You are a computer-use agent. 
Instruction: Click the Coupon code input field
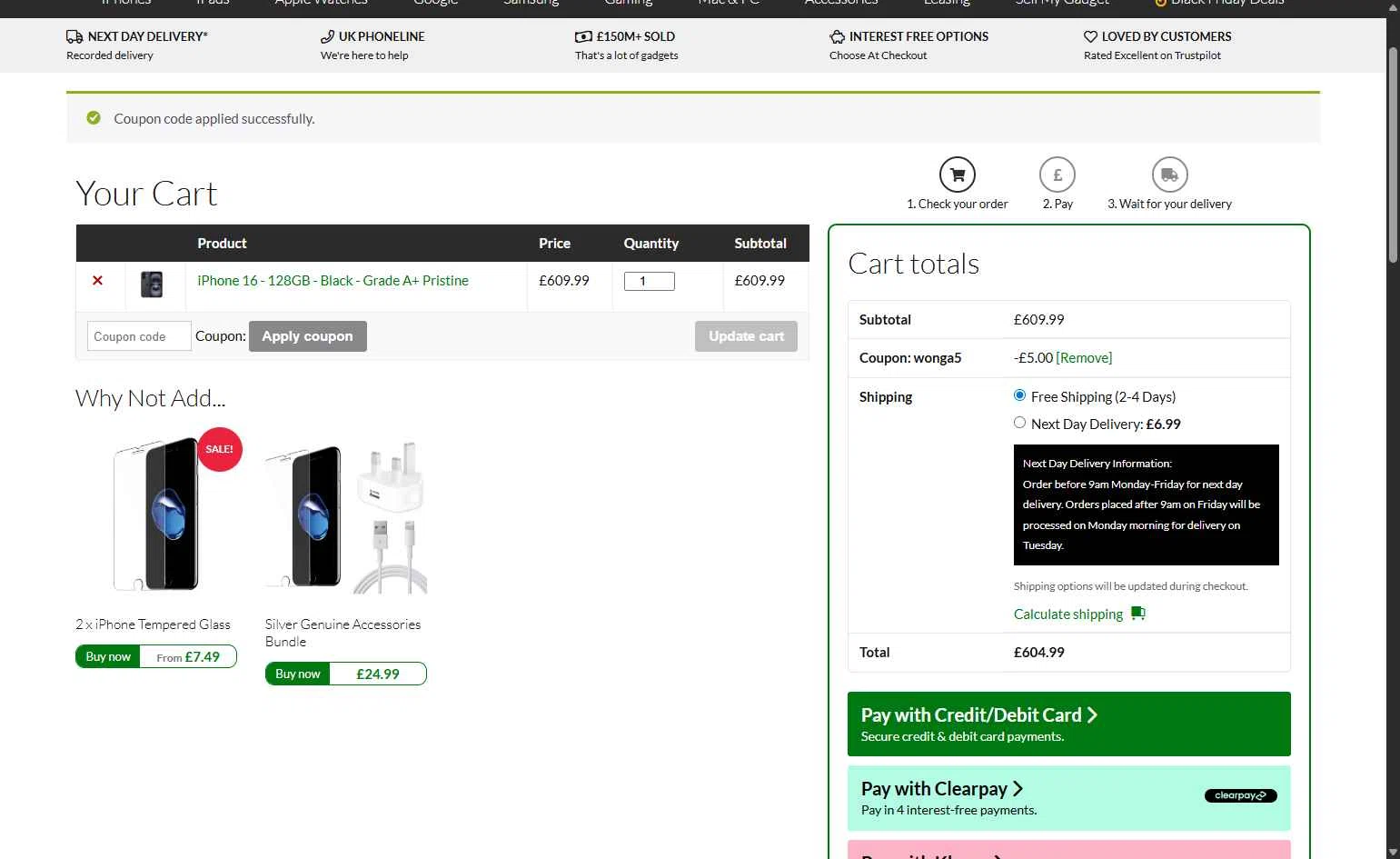[x=139, y=336]
